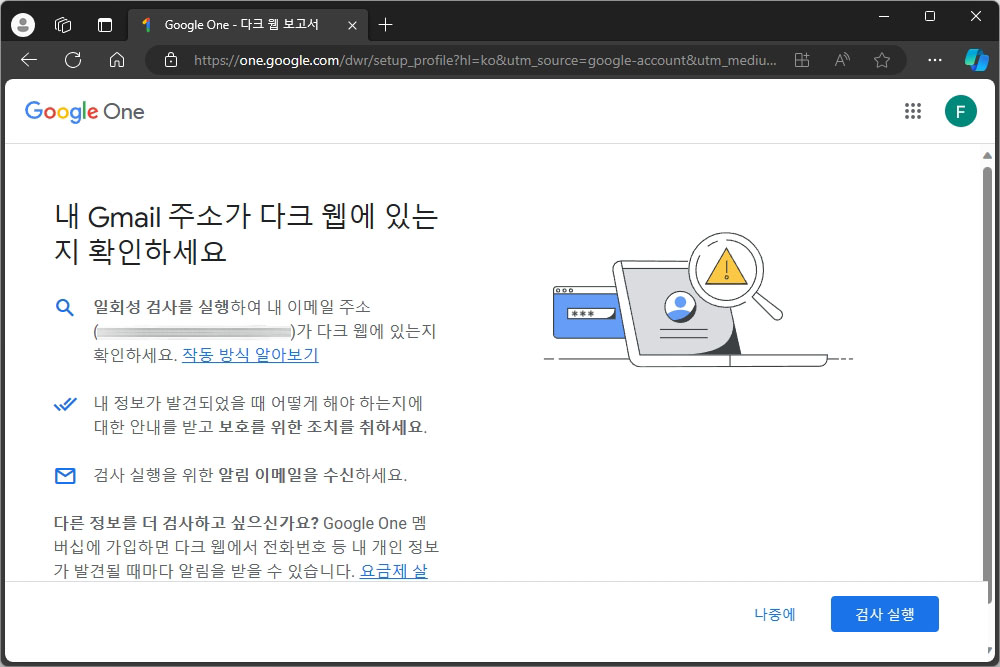Open a new tab with plus button
The image size is (1000, 667).
385,25
